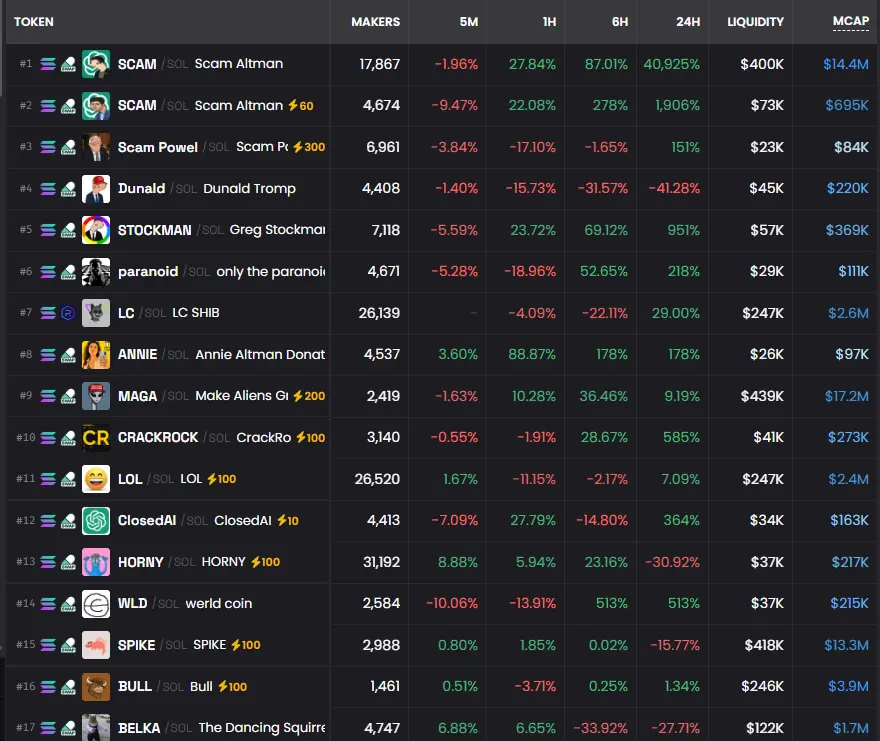Open the Scam Altman token logo in row #1
880x741 pixels.
[x=96, y=64]
